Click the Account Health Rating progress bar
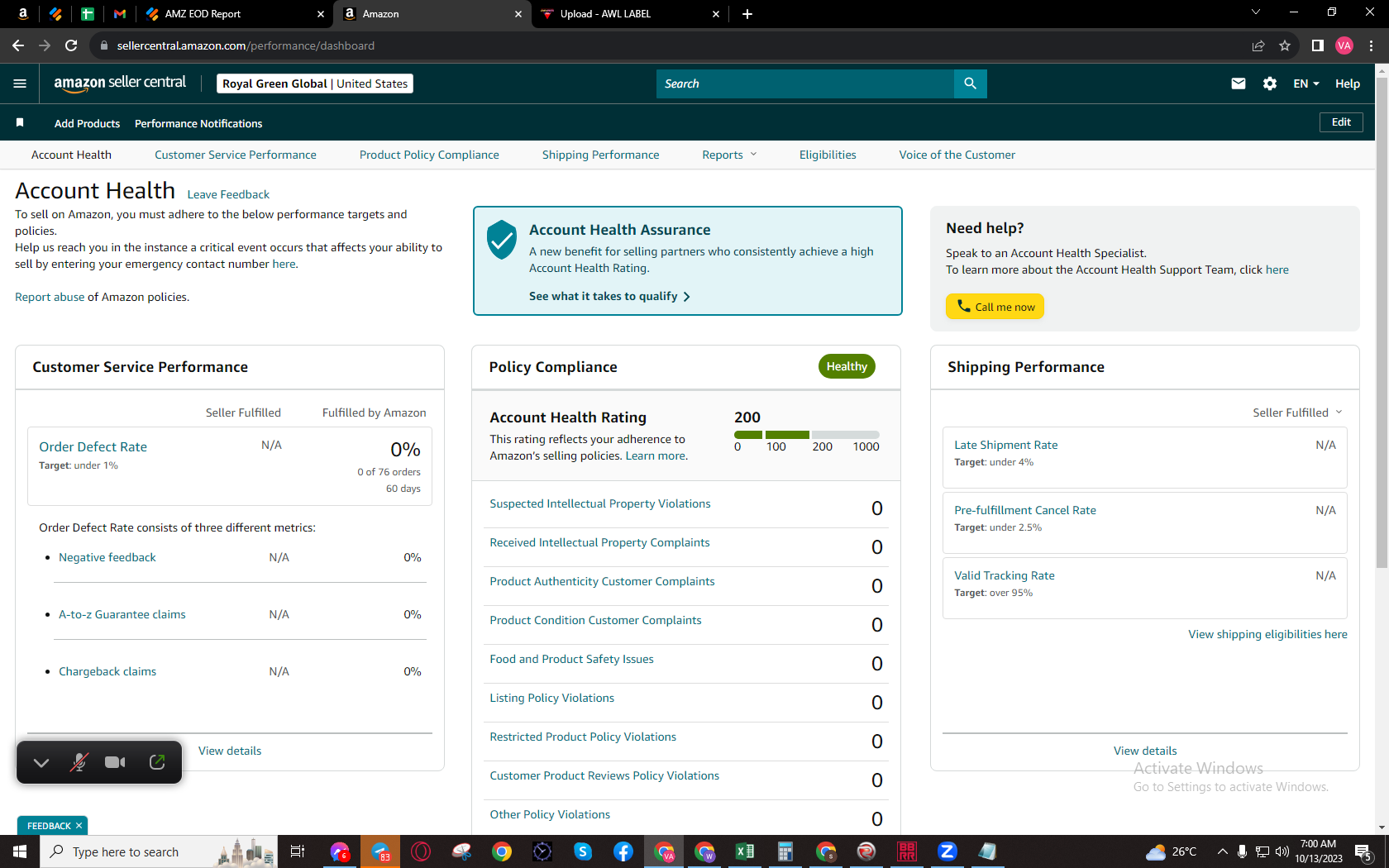This screenshot has height=868, width=1389. coord(807,435)
